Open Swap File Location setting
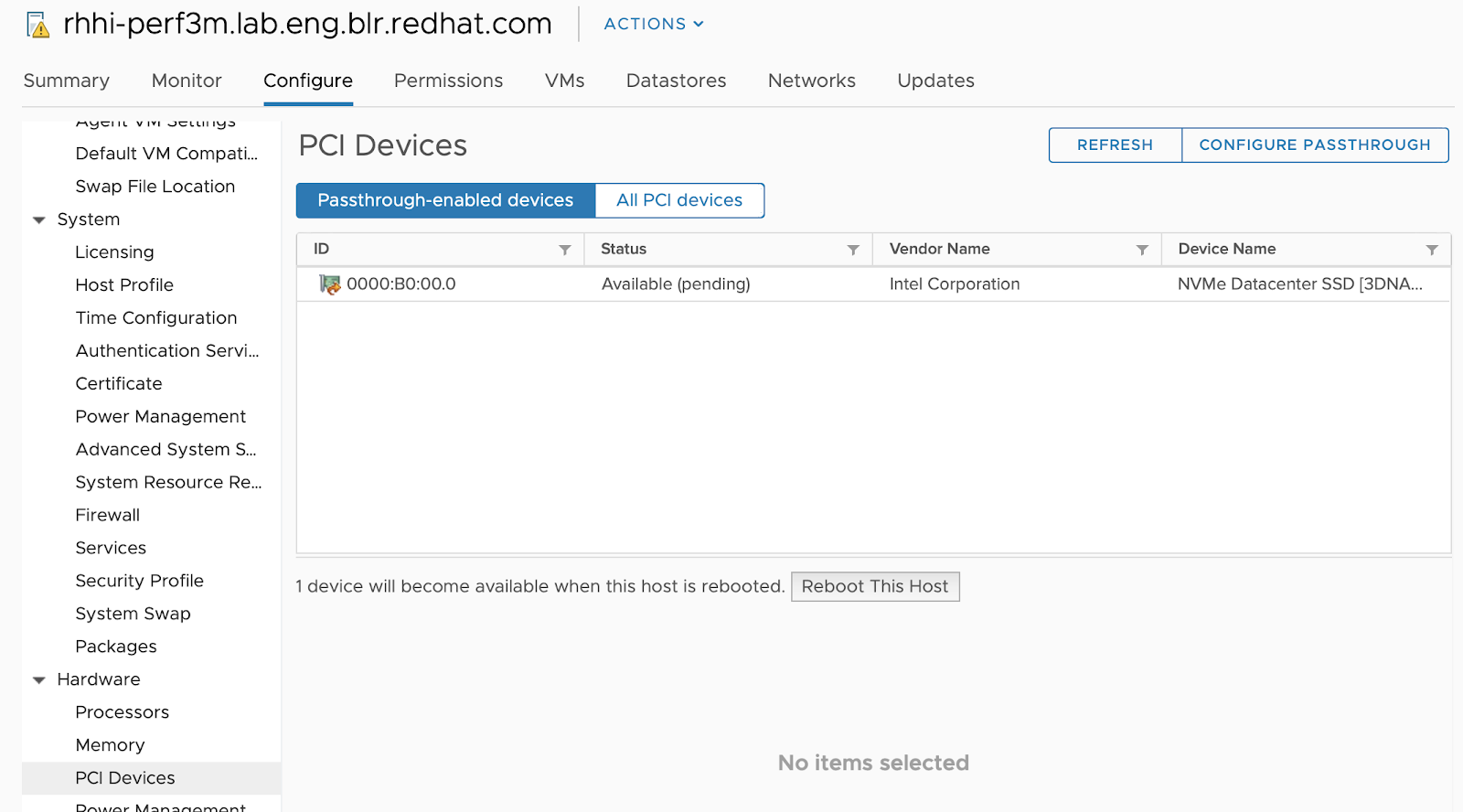This screenshot has width=1463, height=812. [155, 187]
